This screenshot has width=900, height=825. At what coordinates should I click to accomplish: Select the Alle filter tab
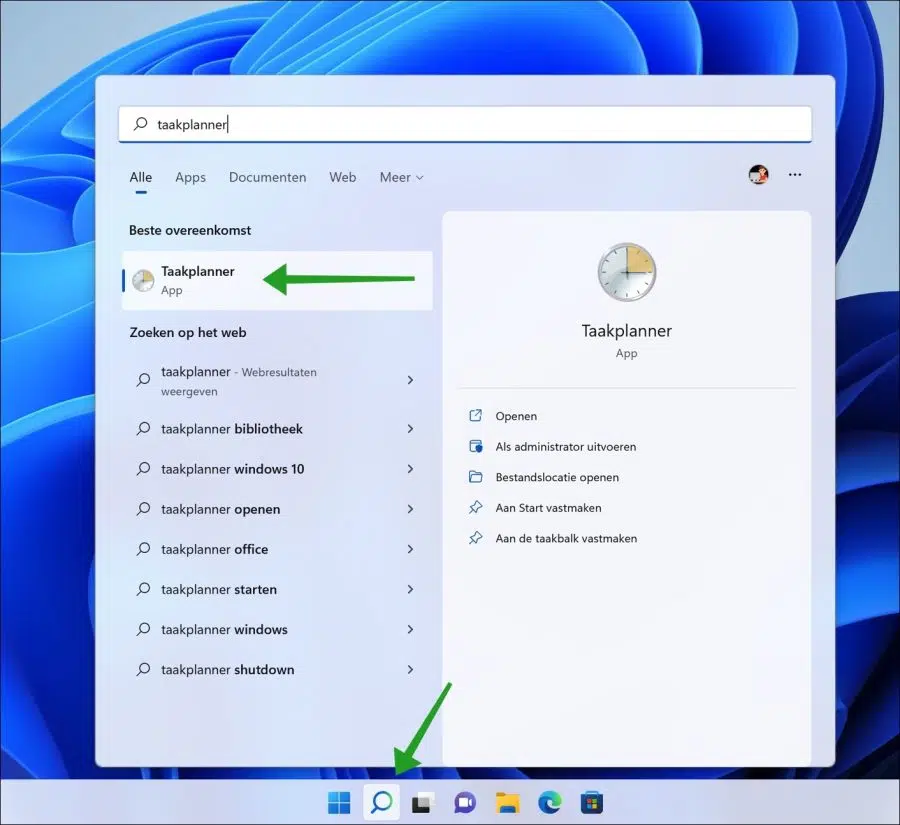141,177
